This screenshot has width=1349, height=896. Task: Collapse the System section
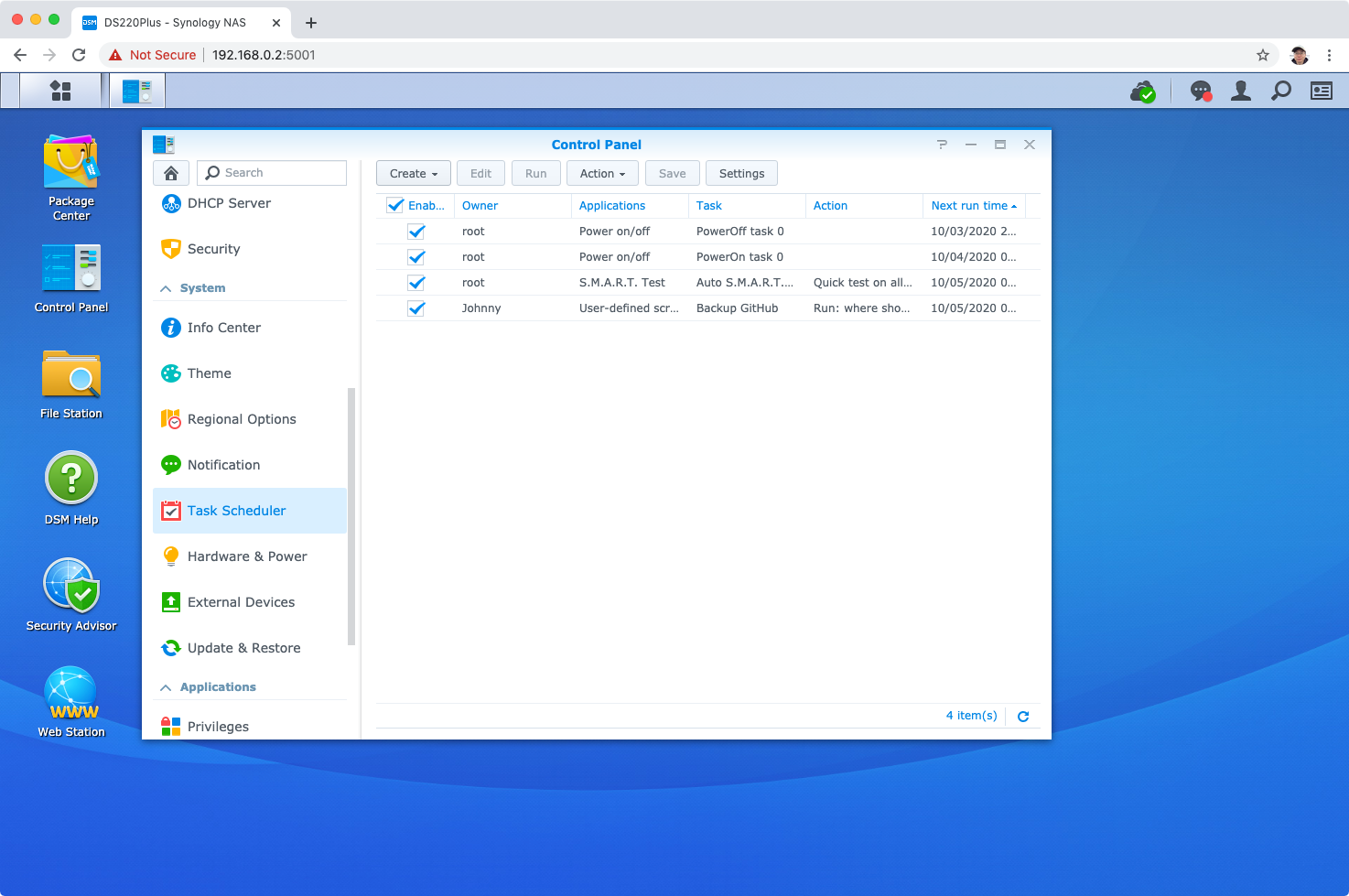[x=166, y=288]
